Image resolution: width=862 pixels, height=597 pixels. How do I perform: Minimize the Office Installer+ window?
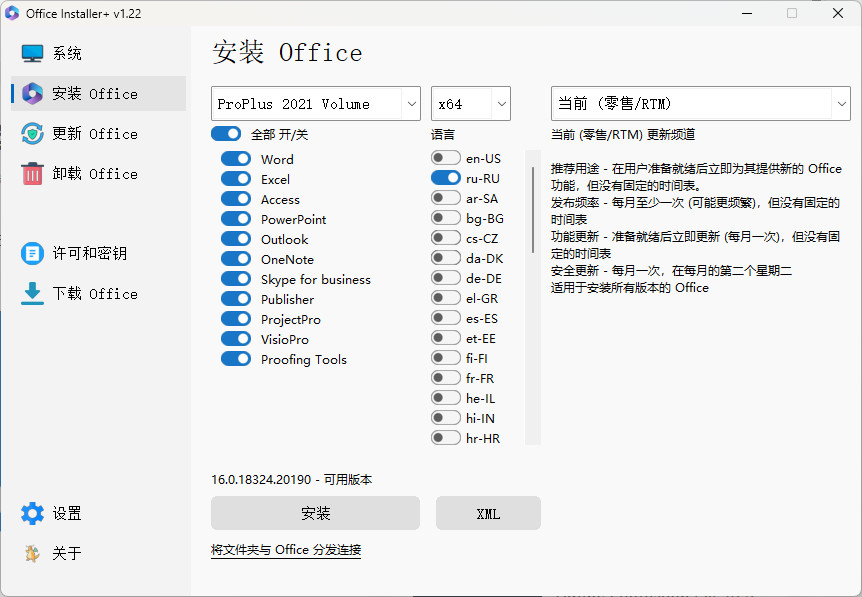[x=747, y=13]
